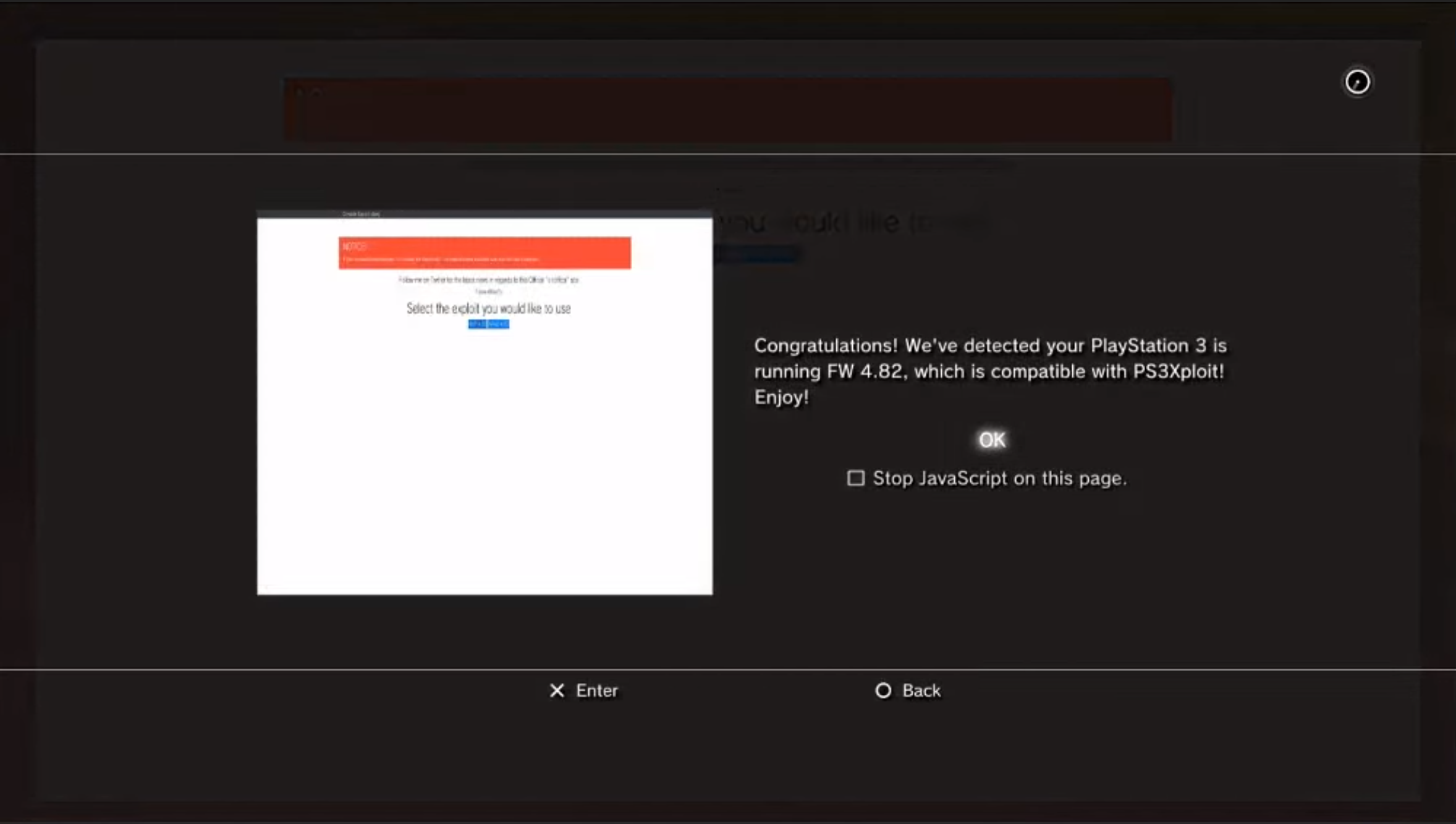Click the circular busy indicator icon

click(x=1357, y=82)
